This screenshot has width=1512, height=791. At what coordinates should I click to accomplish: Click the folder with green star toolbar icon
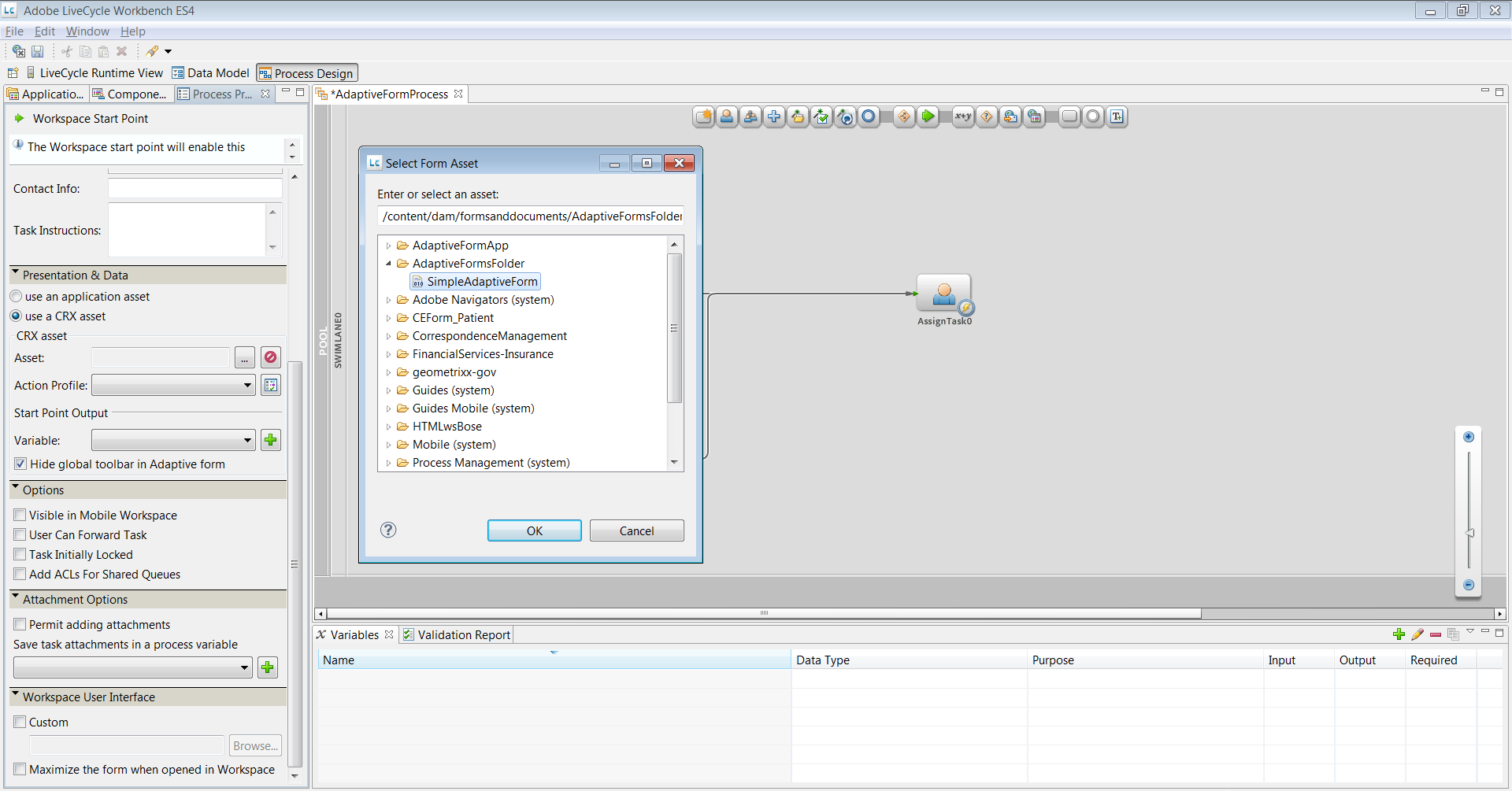click(798, 116)
